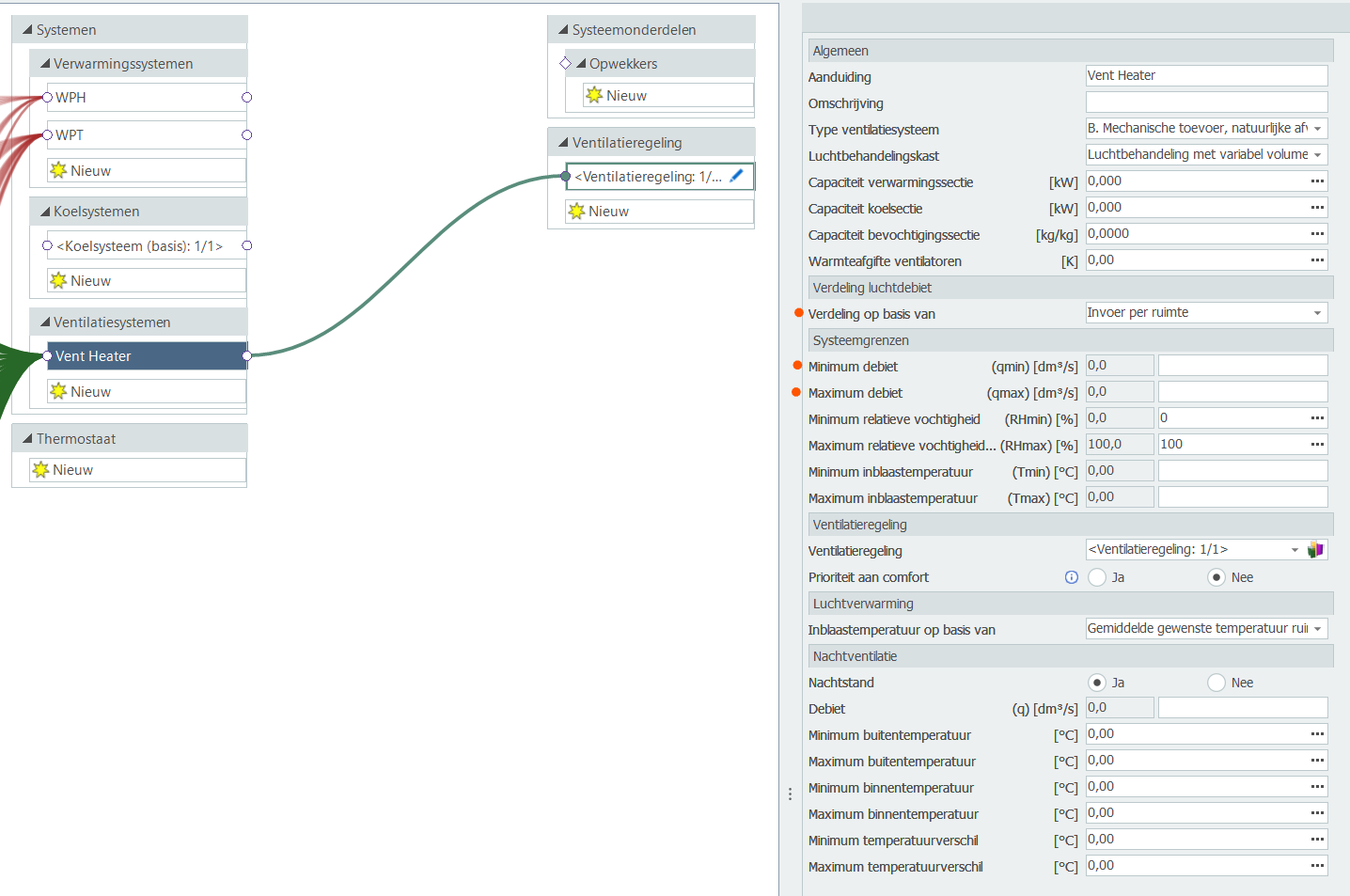This screenshot has width=1350, height=896.
Task: Collapse the Verwarmingssystemen group
Action: tap(45, 64)
